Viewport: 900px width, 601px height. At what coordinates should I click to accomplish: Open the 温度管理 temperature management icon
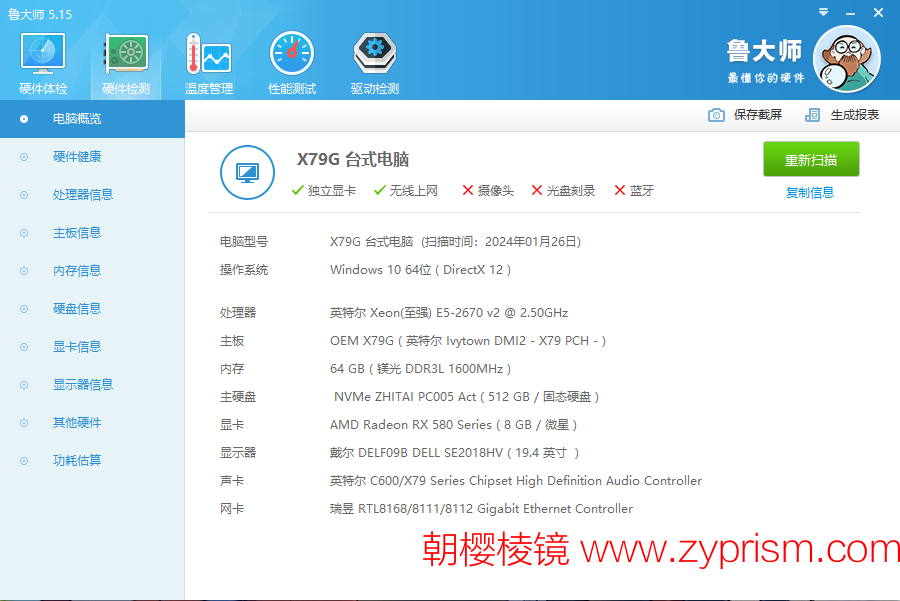pos(209,55)
